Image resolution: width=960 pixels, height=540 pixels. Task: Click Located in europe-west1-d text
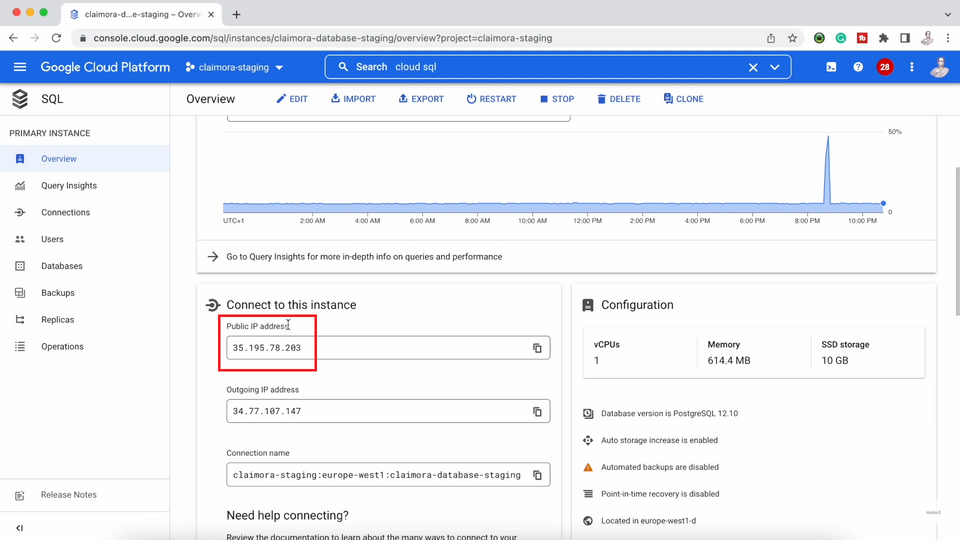(648, 521)
